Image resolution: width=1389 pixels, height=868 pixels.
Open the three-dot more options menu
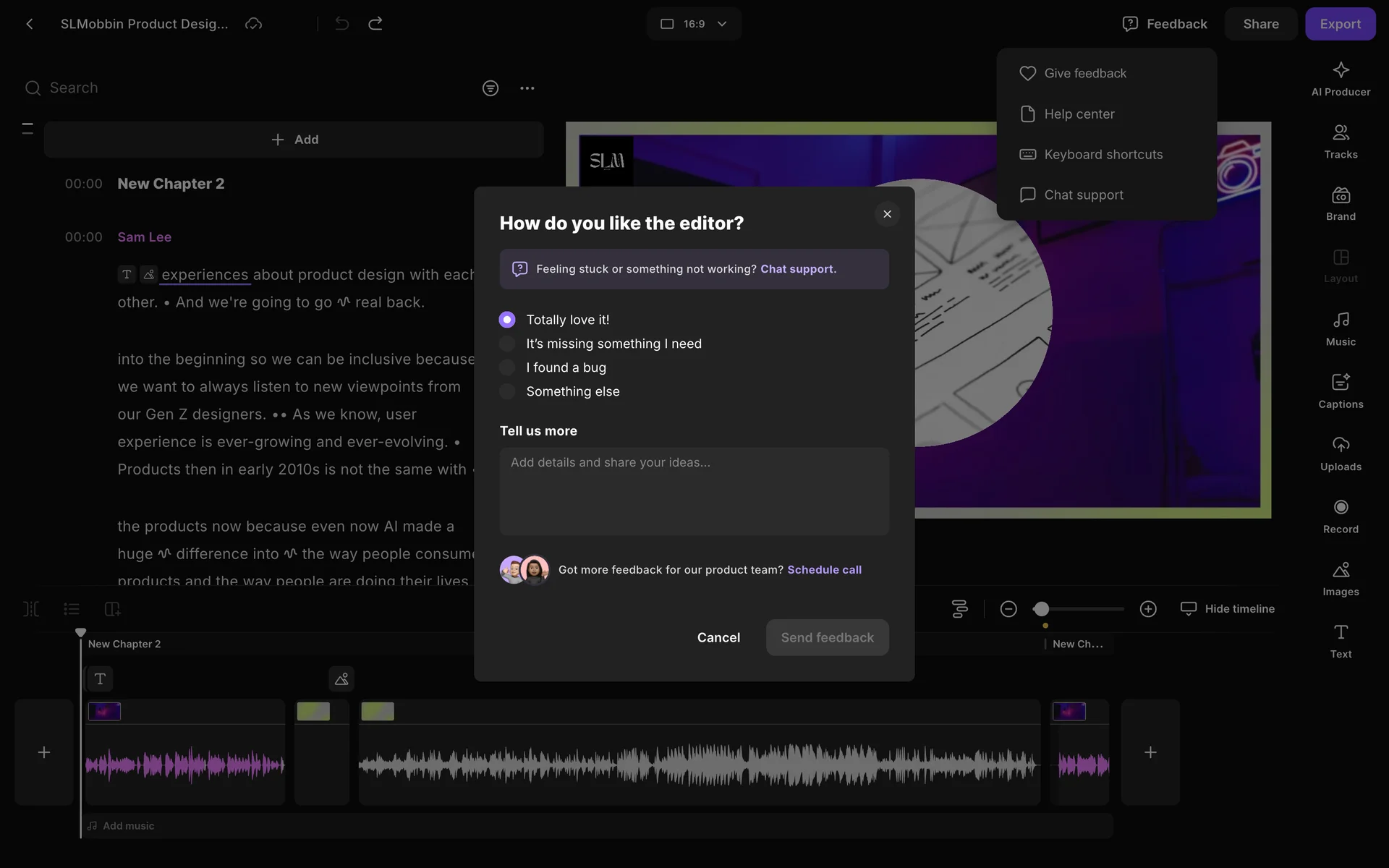(527, 88)
